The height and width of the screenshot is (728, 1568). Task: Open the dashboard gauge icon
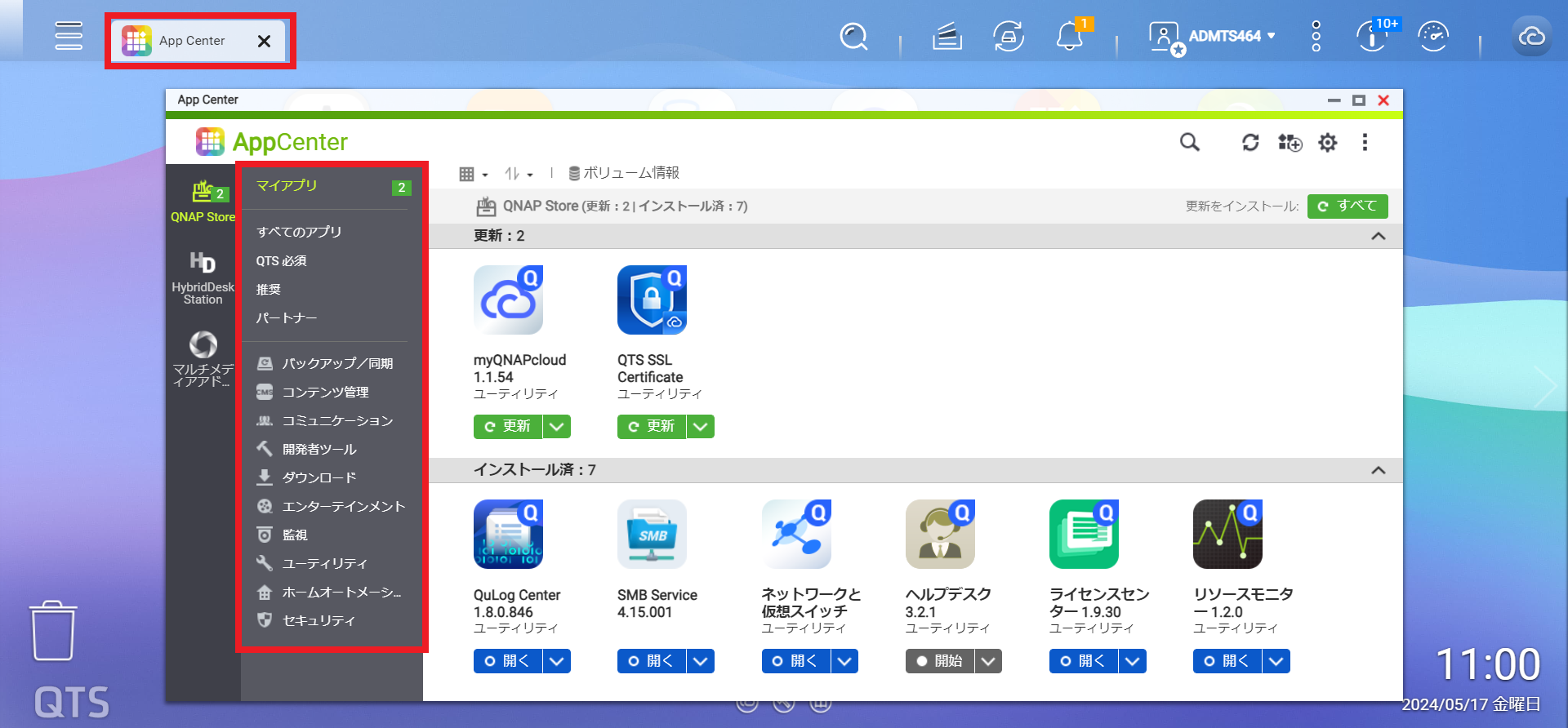(1433, 37)
